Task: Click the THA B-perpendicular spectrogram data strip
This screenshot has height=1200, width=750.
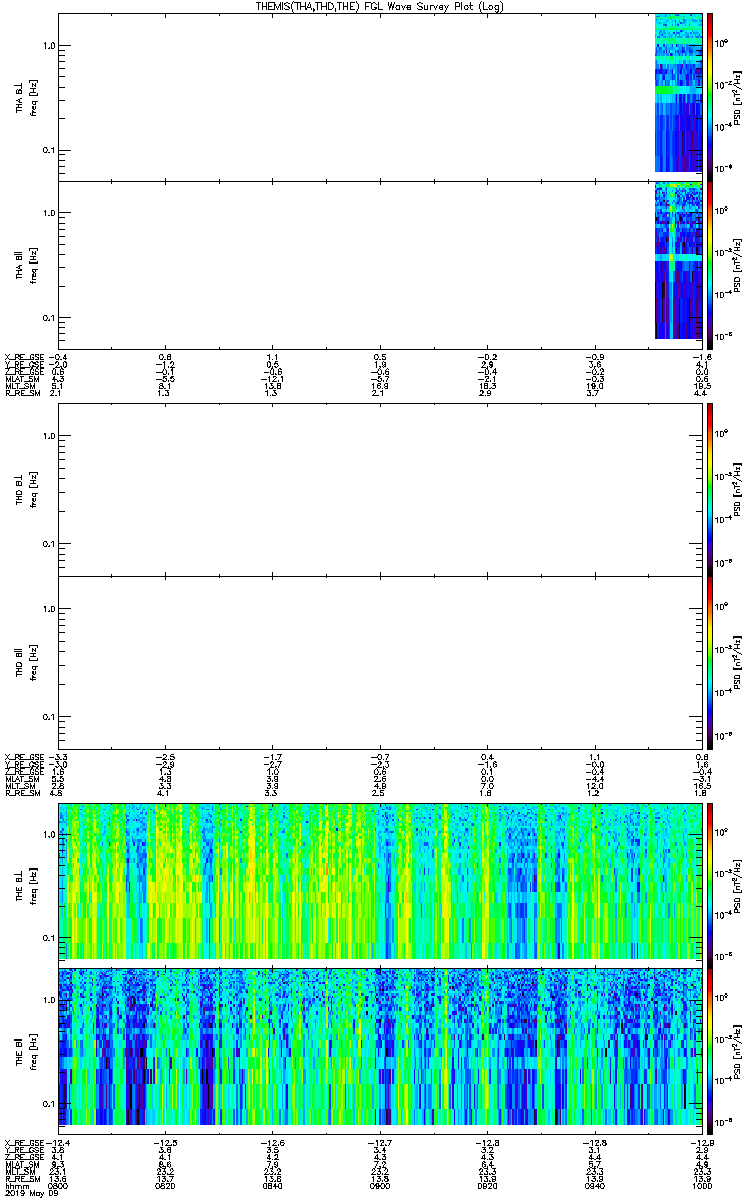Action: [x=678, y=92]
